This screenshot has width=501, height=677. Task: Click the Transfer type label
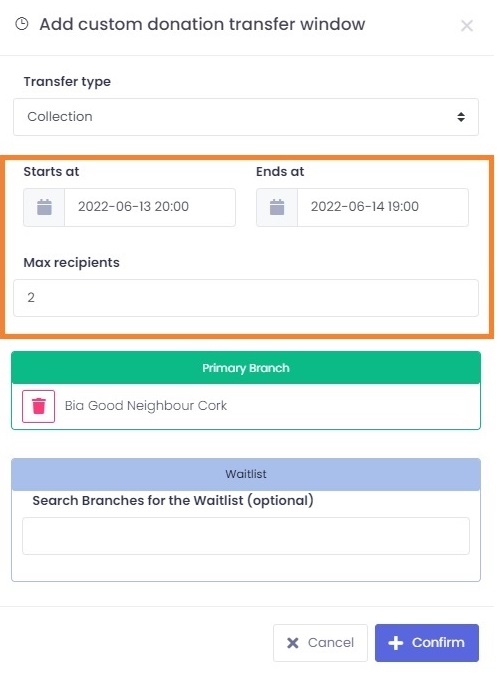[x=67, y=82]
